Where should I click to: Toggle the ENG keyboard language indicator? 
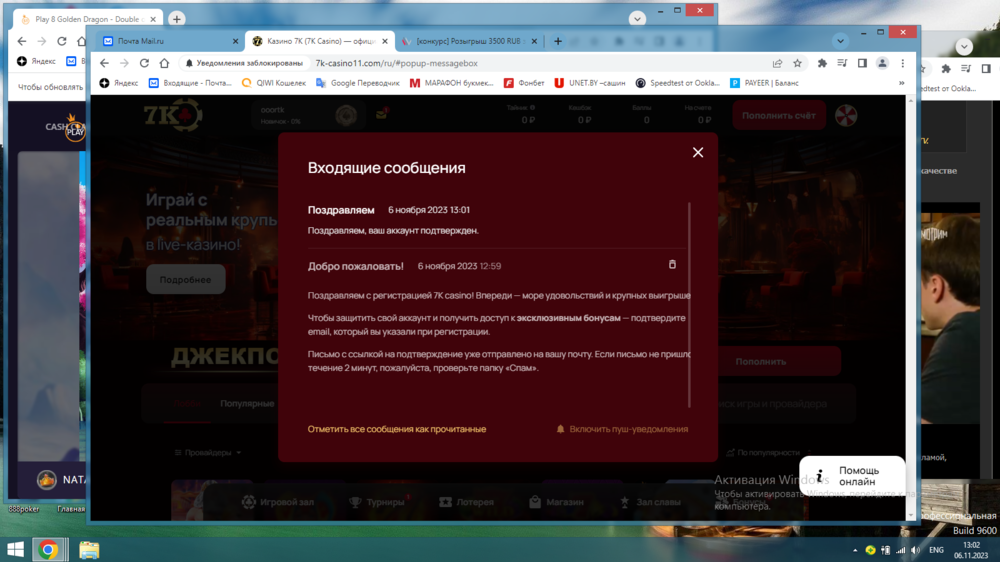click(936, 550)
